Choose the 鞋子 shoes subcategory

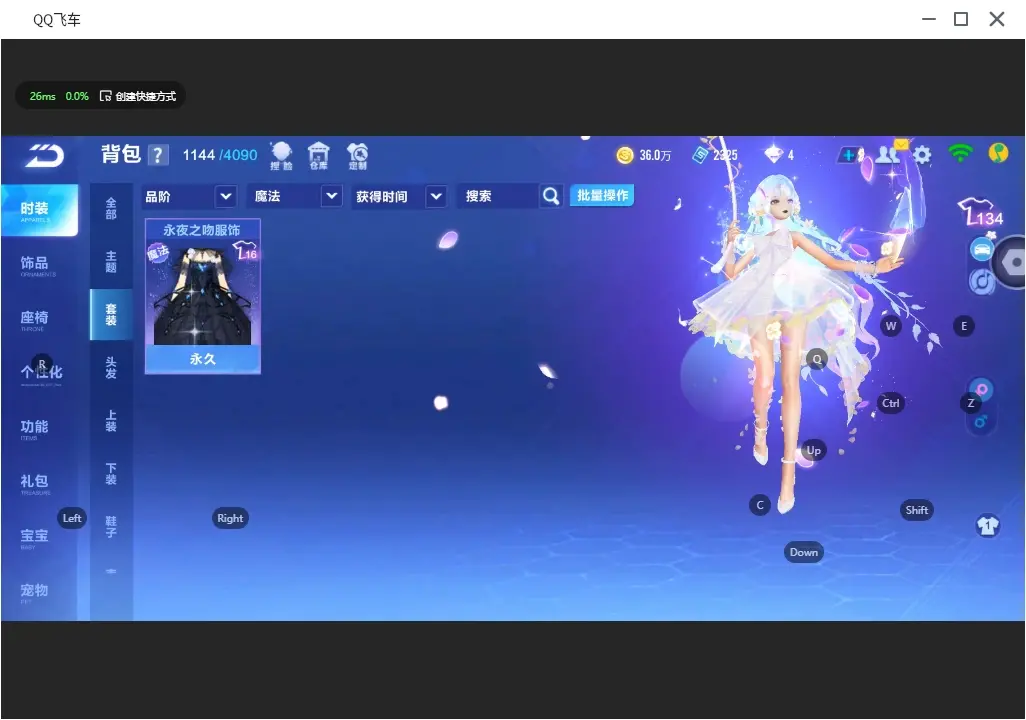click(x=111, y=527)
